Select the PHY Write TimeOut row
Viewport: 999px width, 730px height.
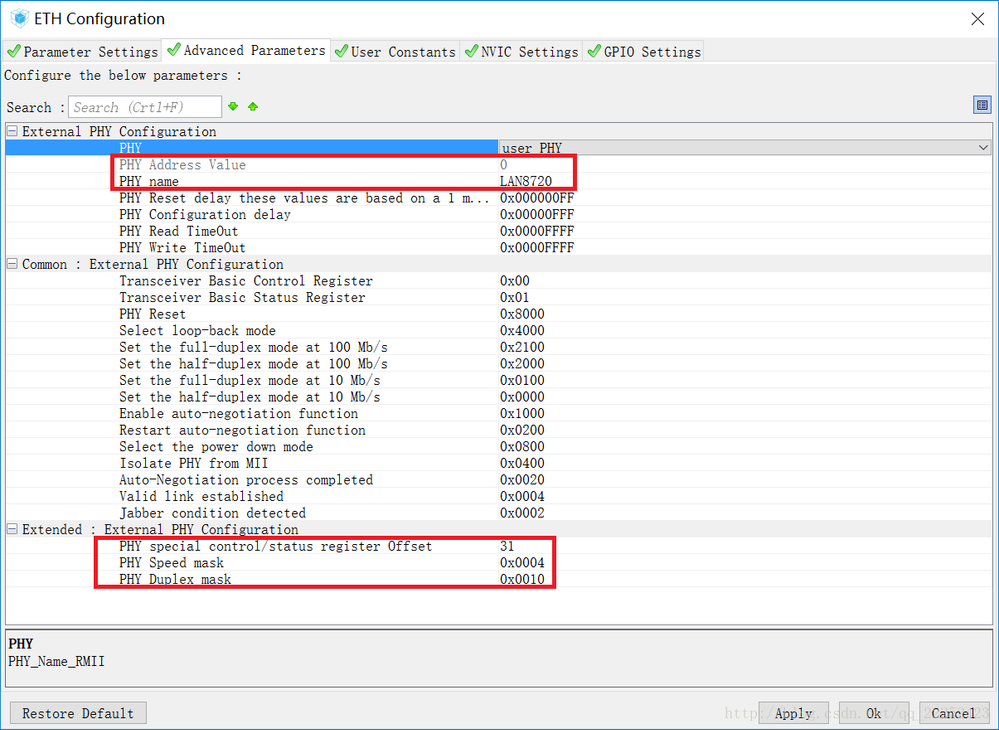[x=499, y=248]
